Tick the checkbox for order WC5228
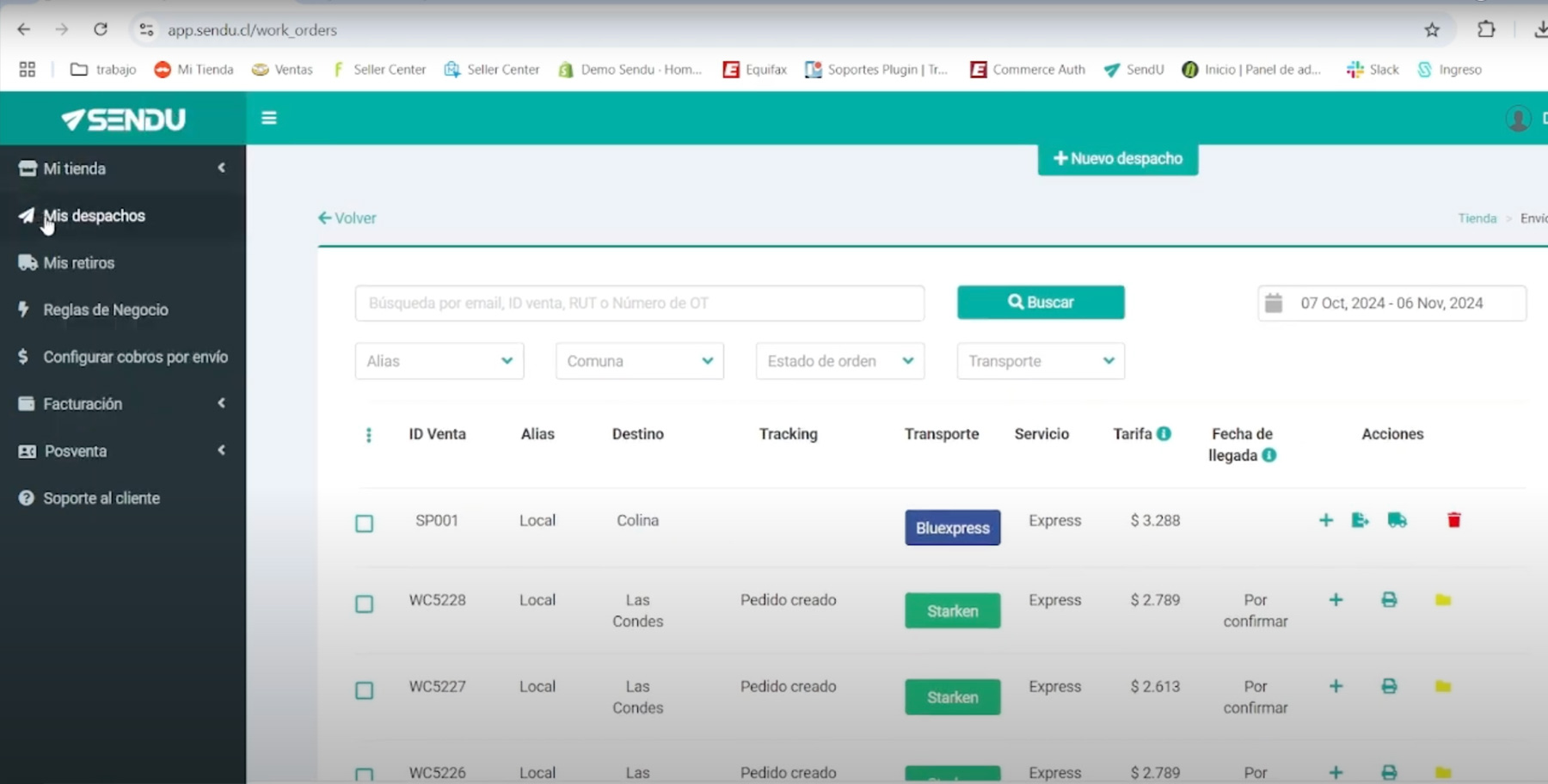 coord(365,604)
